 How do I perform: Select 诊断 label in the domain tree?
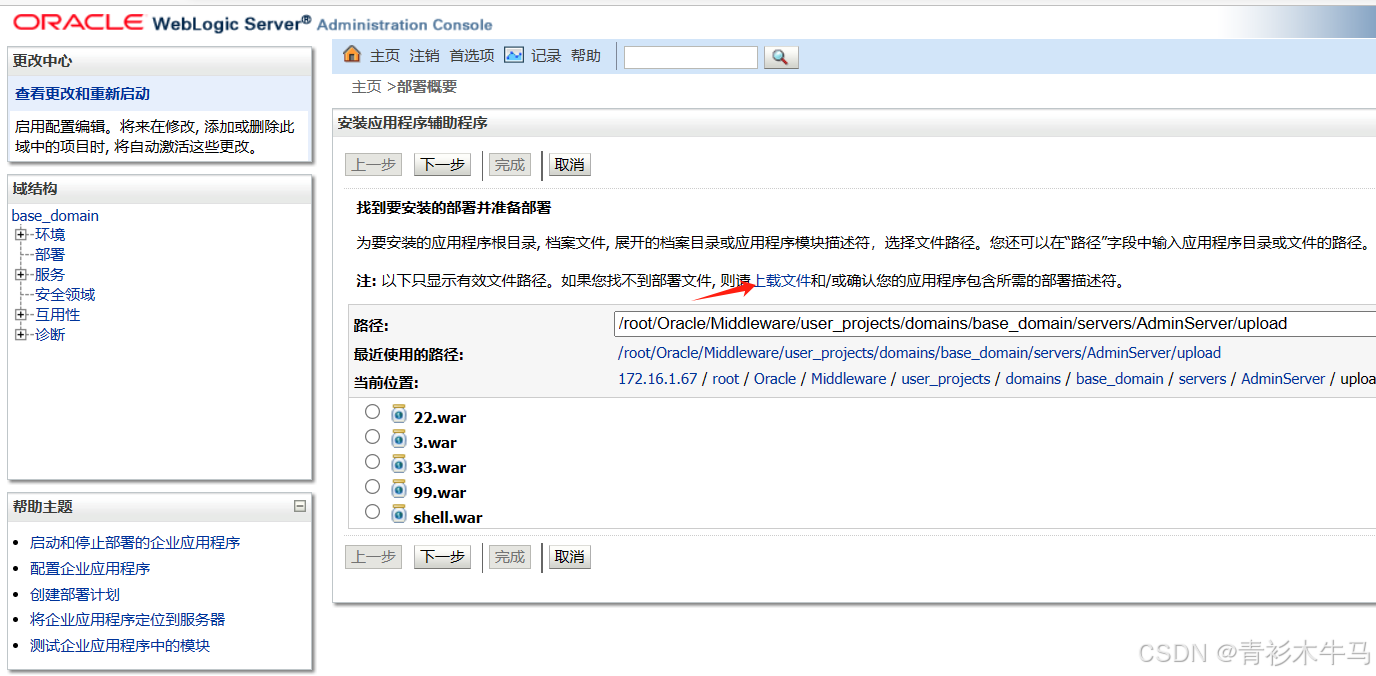point(50,335)
